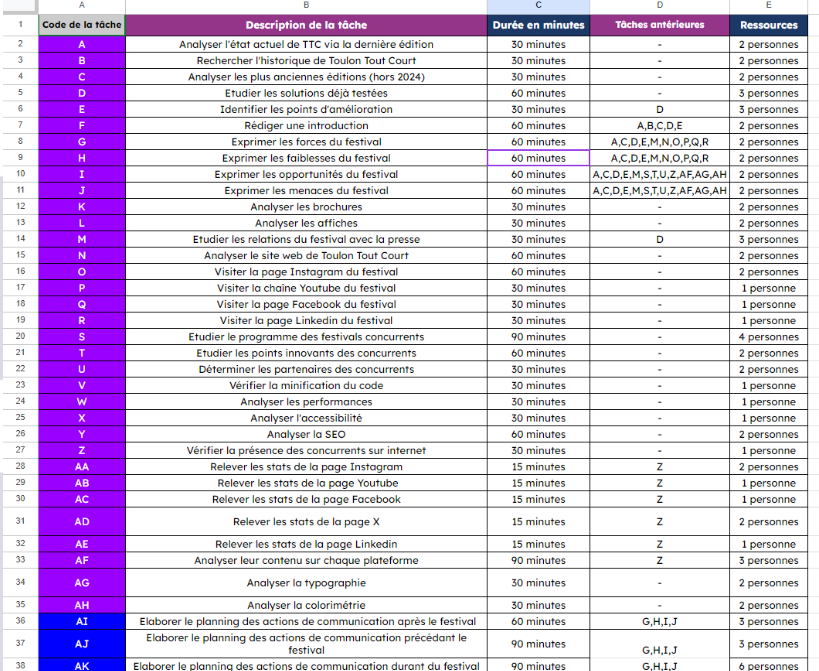Select row number 20 header

pyautogui.click(x=20, y=336)
